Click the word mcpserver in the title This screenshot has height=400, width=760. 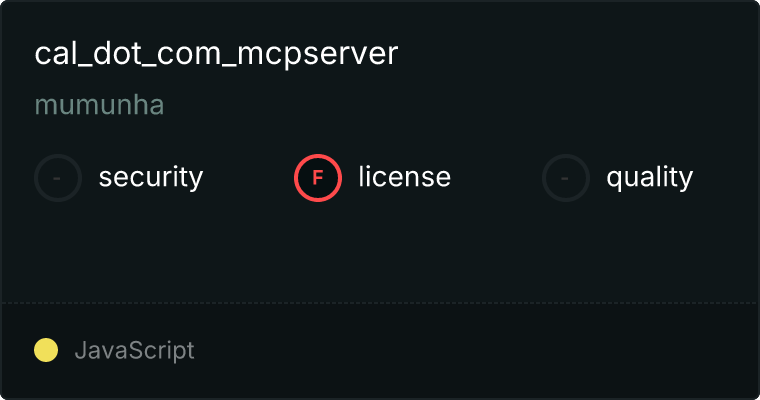point(317,54)
